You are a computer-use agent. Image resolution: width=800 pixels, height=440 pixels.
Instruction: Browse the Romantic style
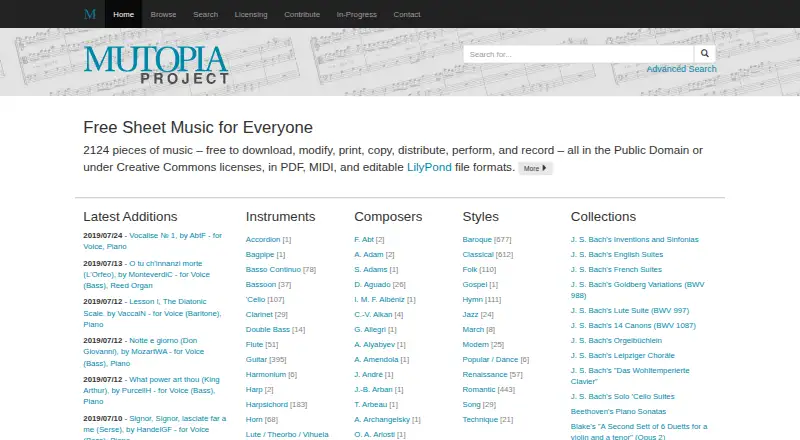[479, 389]
